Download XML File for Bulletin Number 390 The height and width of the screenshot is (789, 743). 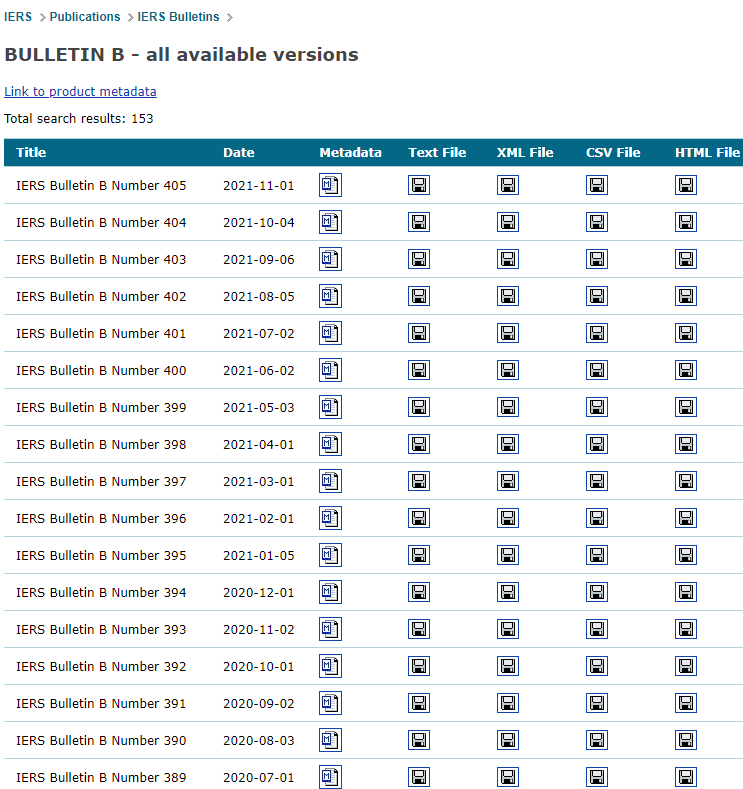click(x=508, y=740)
